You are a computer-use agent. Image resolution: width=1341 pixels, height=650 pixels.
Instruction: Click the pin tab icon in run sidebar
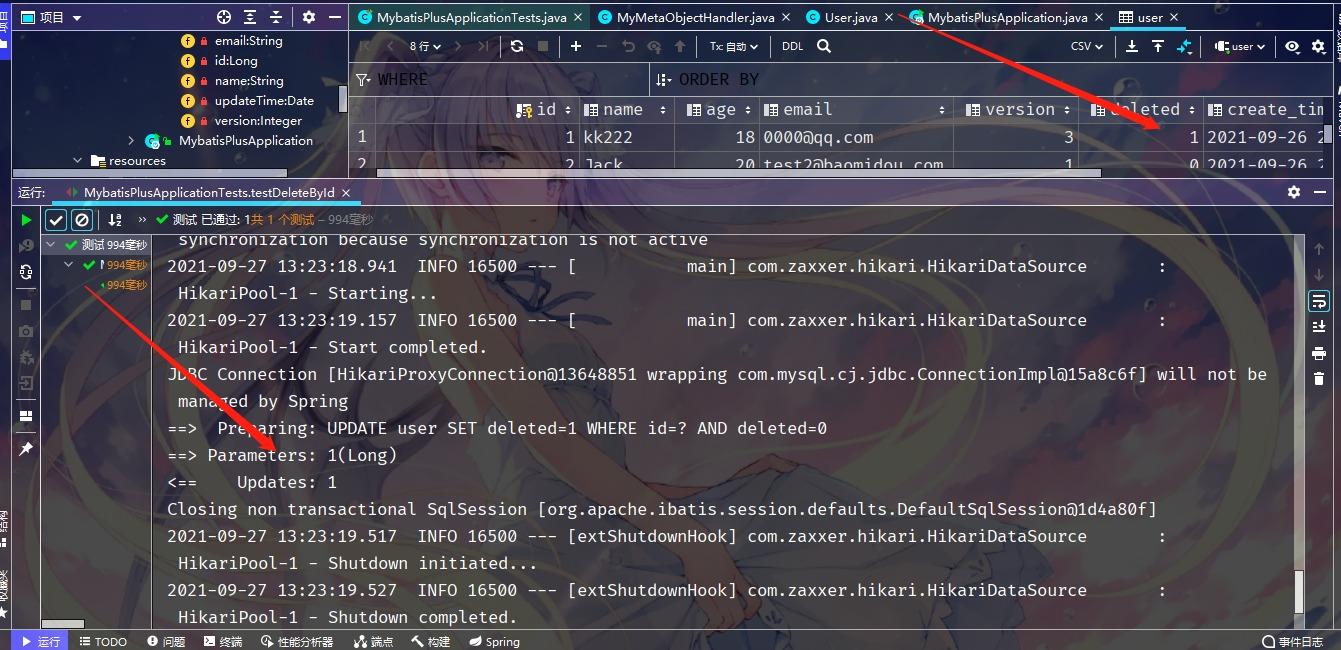point(26,449)
